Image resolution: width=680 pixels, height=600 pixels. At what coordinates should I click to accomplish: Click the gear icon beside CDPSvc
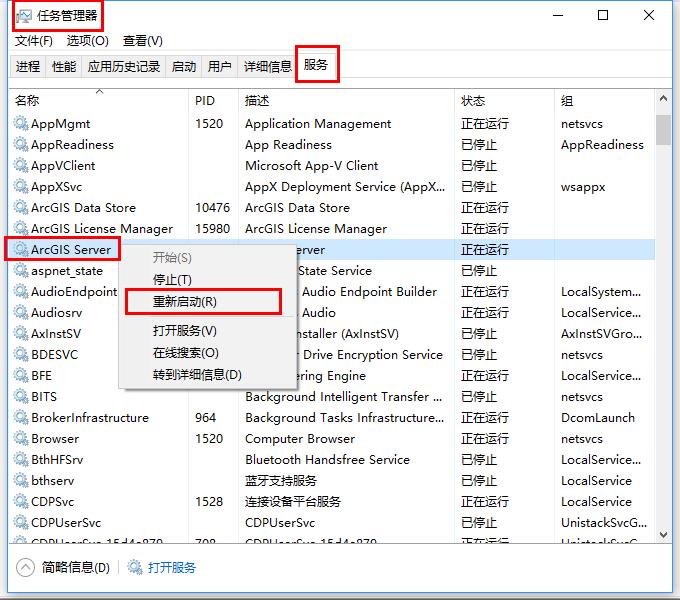[20, 502]
